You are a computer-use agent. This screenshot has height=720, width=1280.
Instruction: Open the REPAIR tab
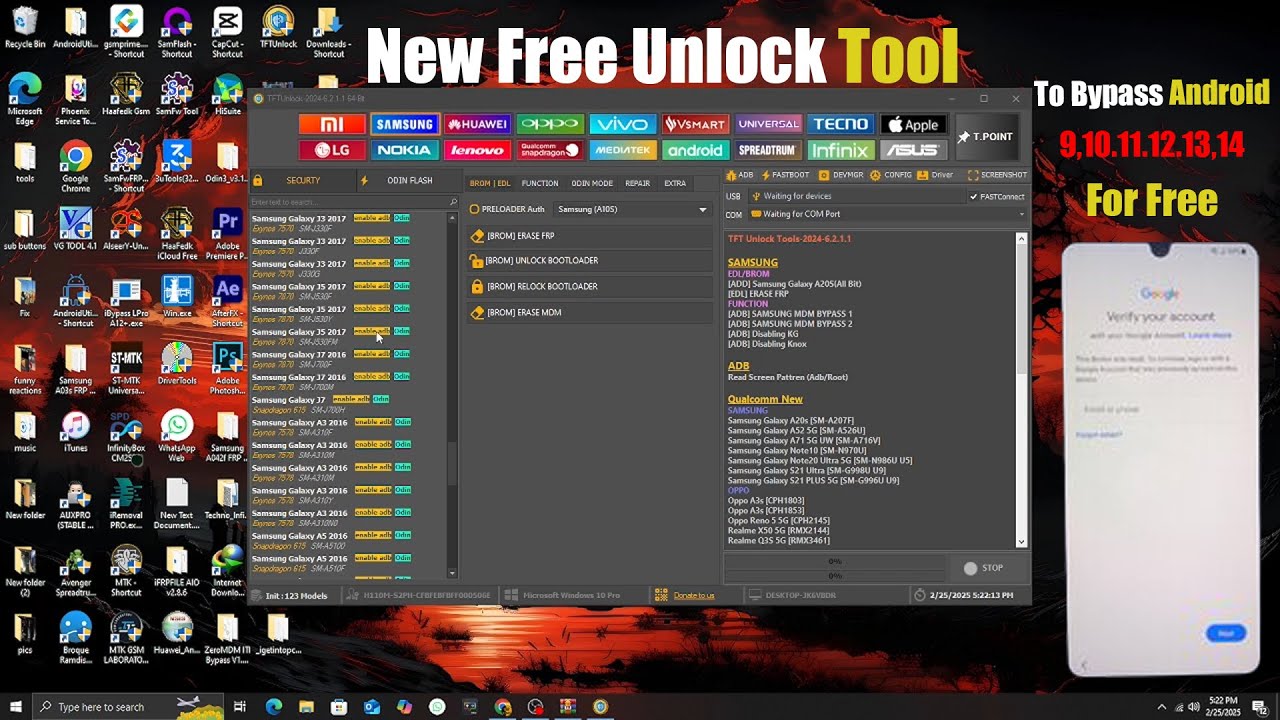637,183
